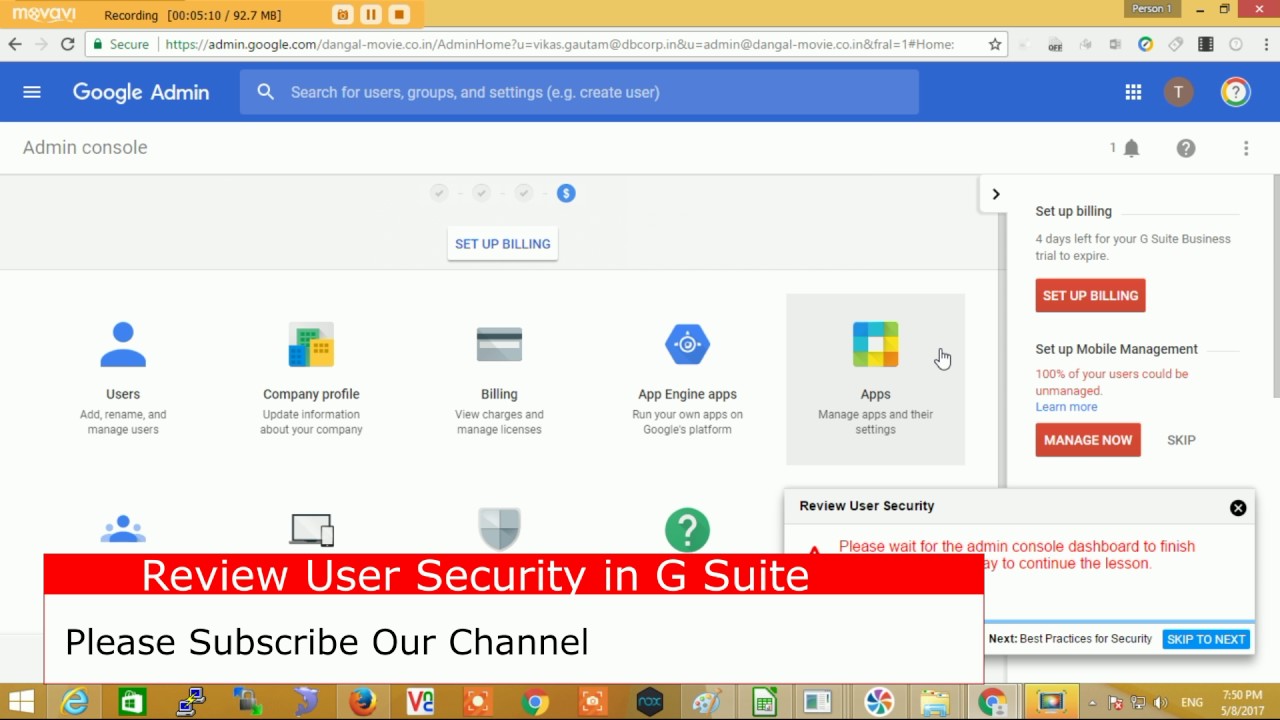Open the Apps icon

pos(875,345)
